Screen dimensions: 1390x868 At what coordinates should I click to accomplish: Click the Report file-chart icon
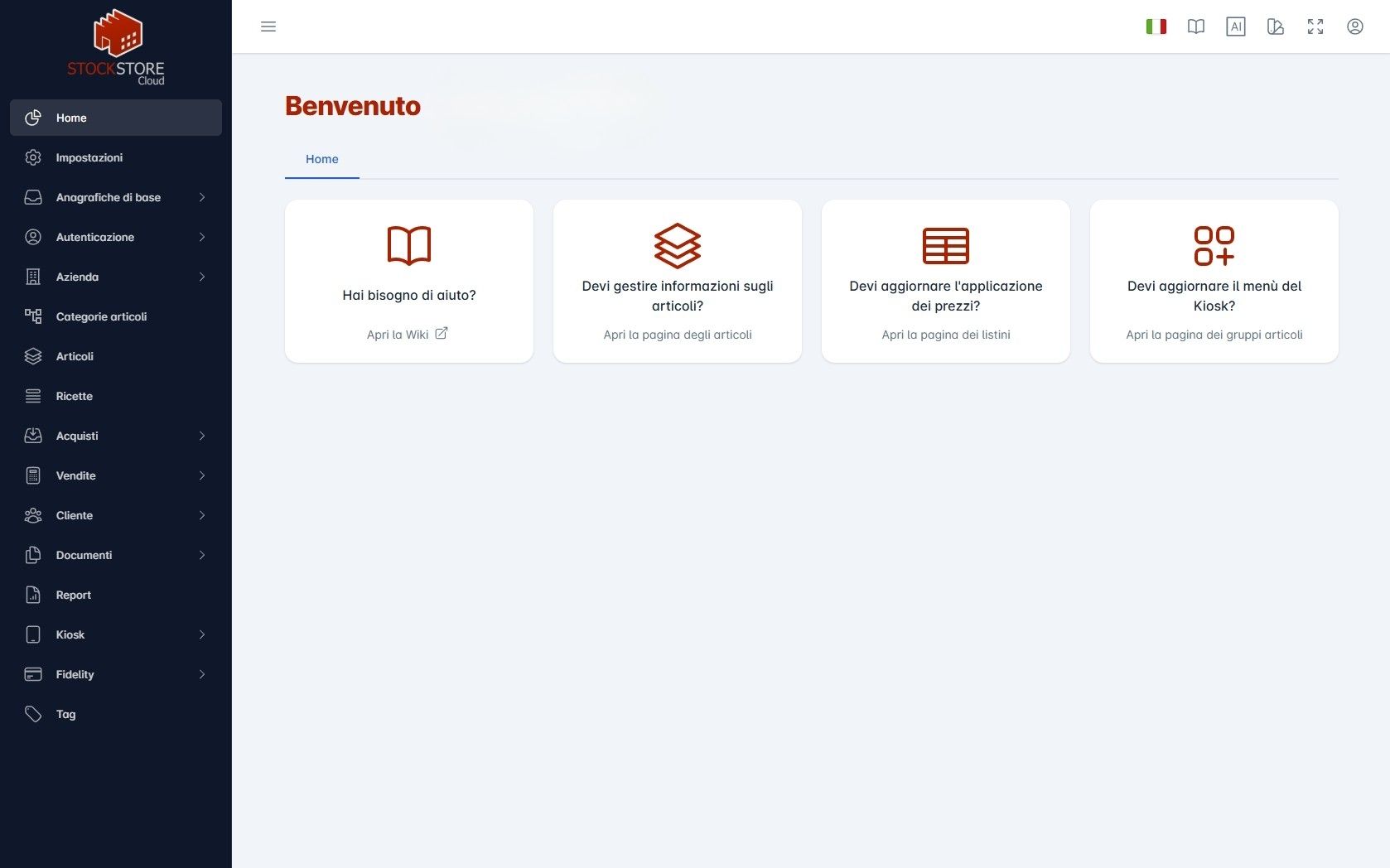coord(33,595)
